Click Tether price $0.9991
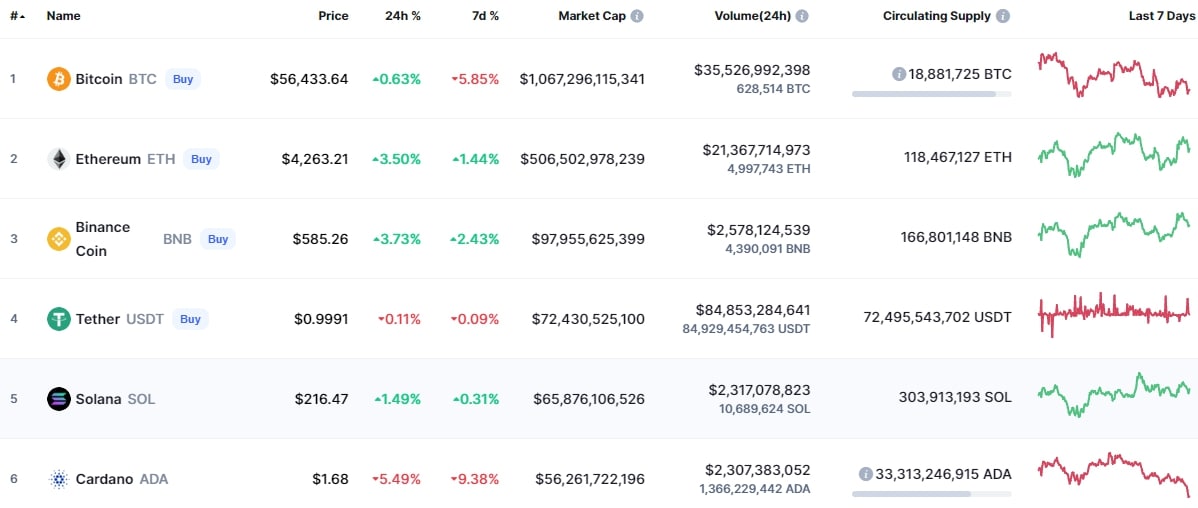The height and width of the screenshot is (508, 1198). [x=322, y=319]
